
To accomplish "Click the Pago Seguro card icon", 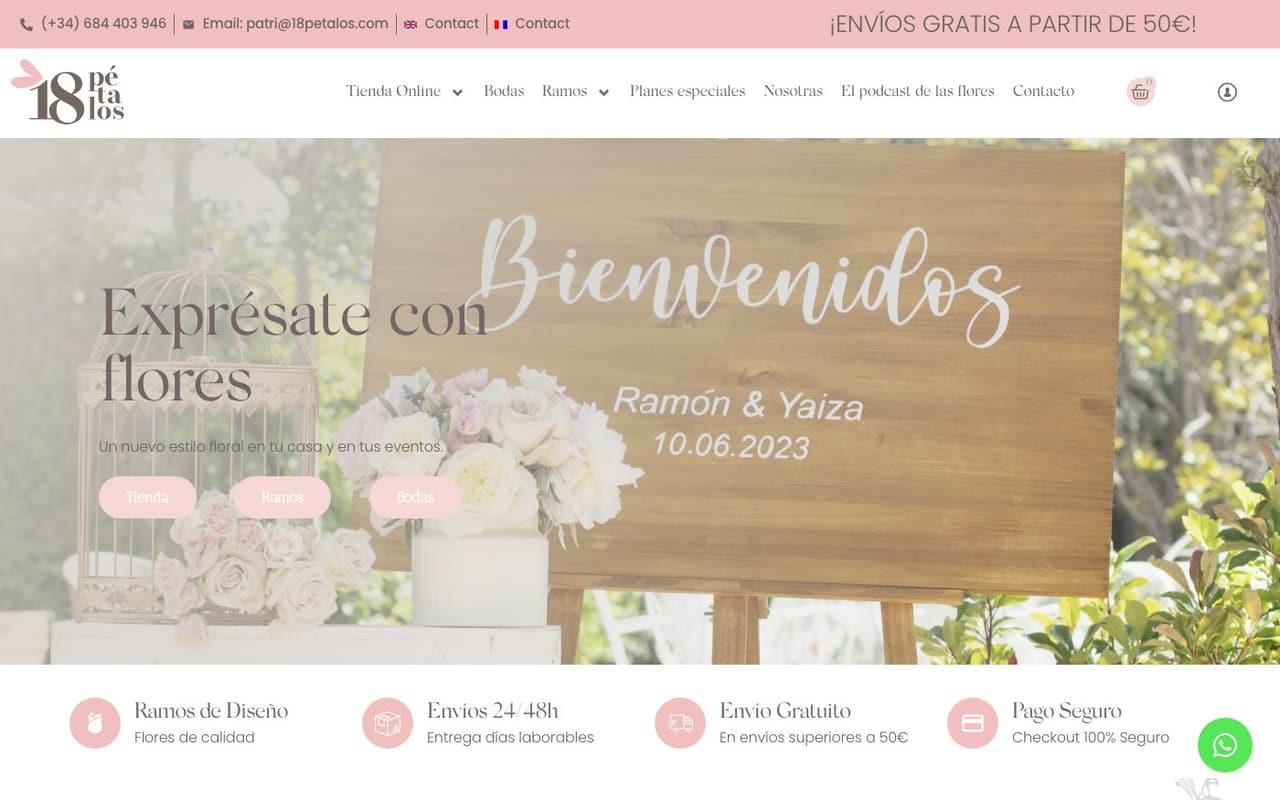I will click(973, 723).
